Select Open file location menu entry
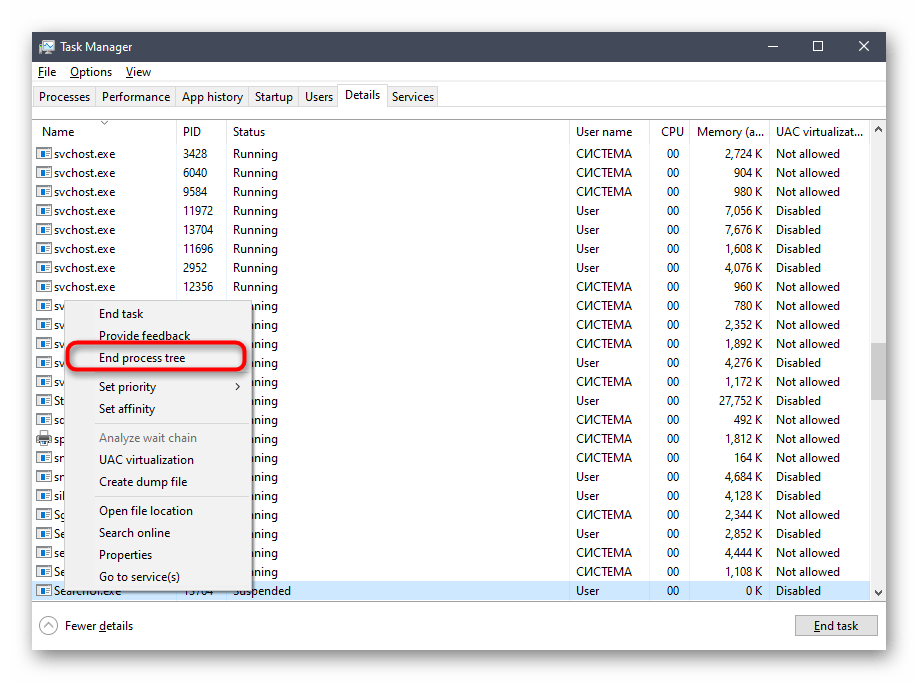This screenshot has height=682, width=918. pyautogui.click(x=146, y=511)
